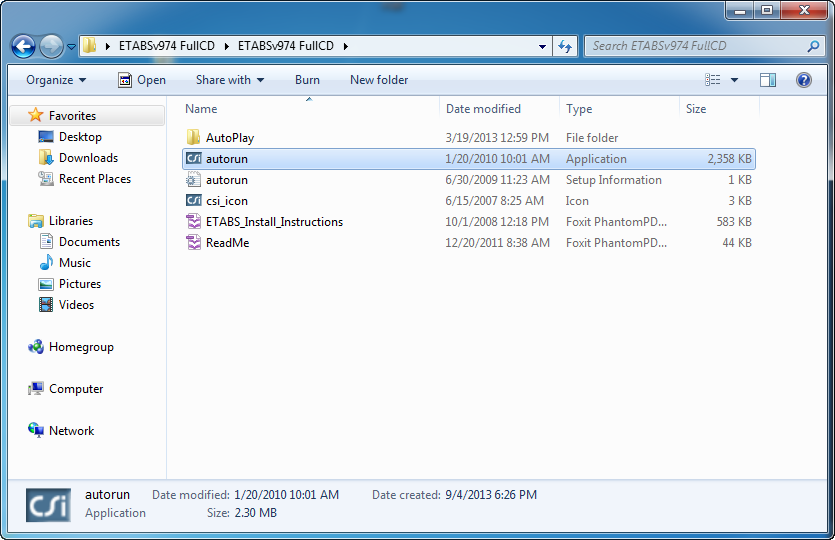Click the Music note icon
835x540 pixels.
coord(46,262)
